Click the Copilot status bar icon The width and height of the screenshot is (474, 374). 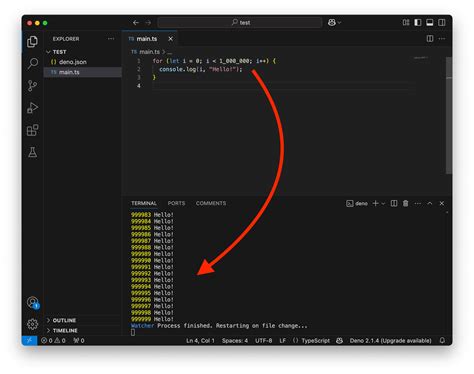pos(339,340)
